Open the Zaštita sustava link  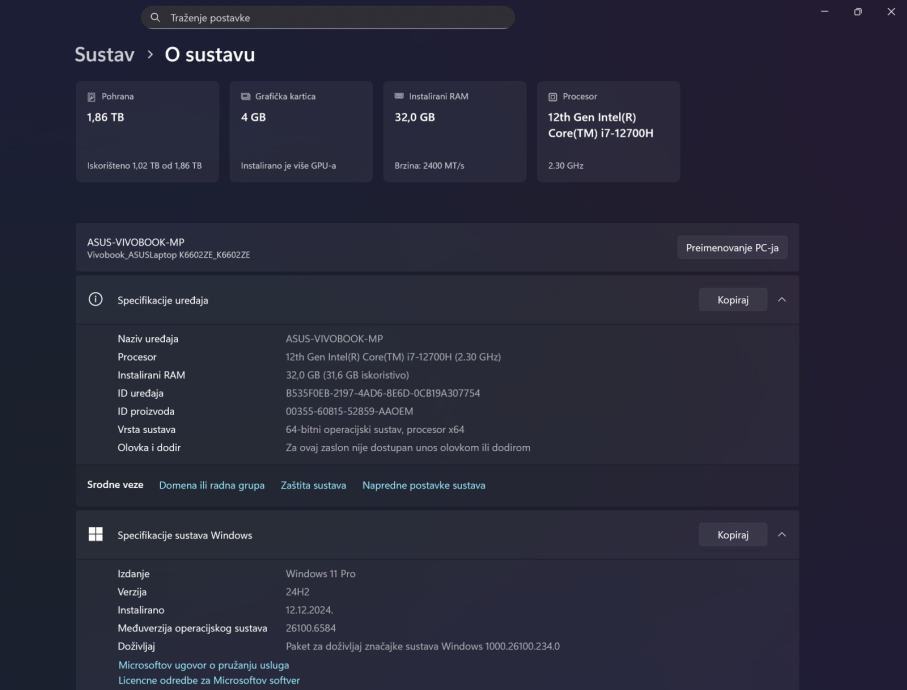click(x=313, y=485)
